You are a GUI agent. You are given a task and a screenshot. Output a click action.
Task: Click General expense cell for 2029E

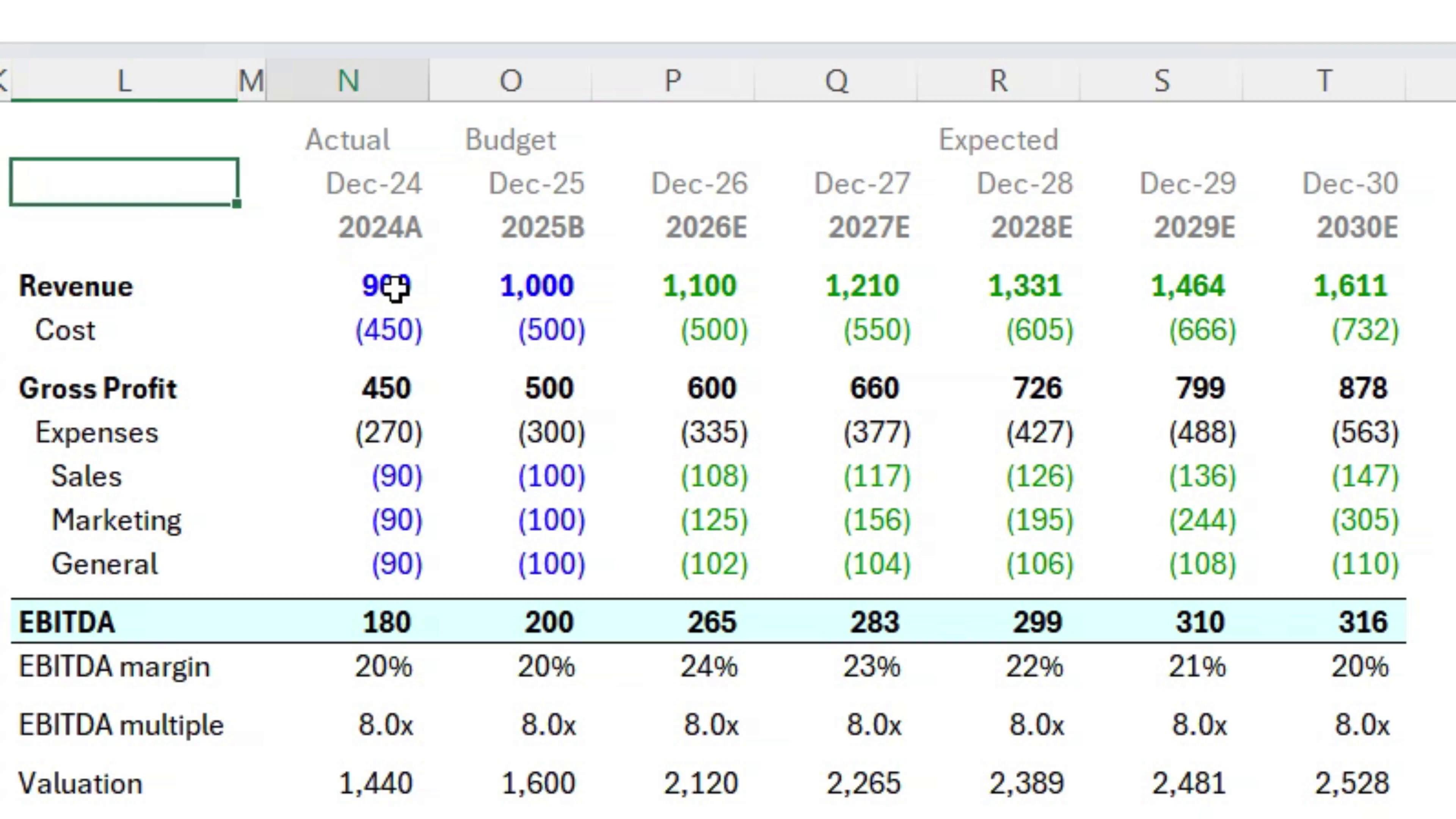(1202, 564)
